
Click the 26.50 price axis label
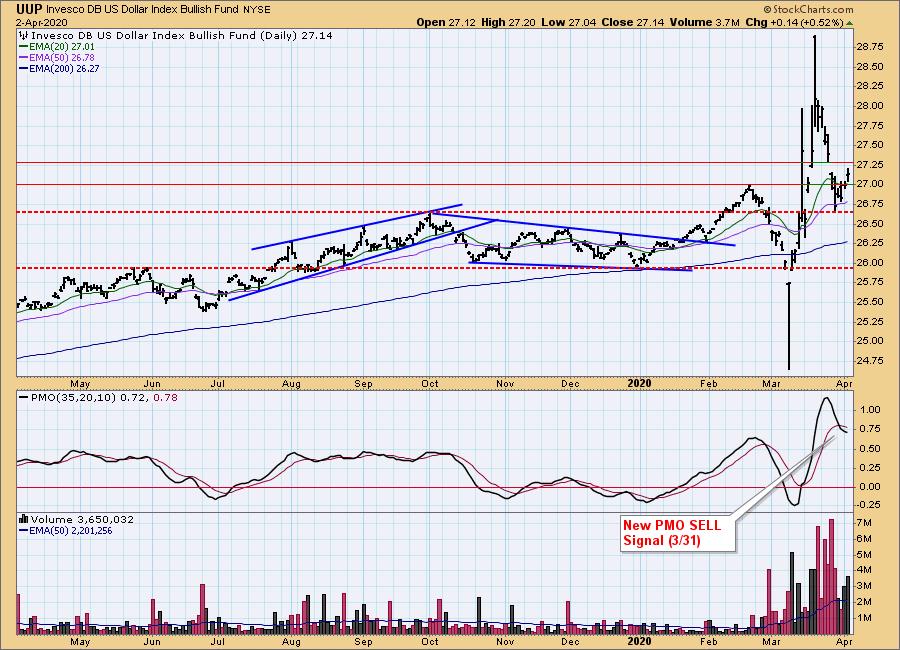pyautogui.click(x=870, y=223)
